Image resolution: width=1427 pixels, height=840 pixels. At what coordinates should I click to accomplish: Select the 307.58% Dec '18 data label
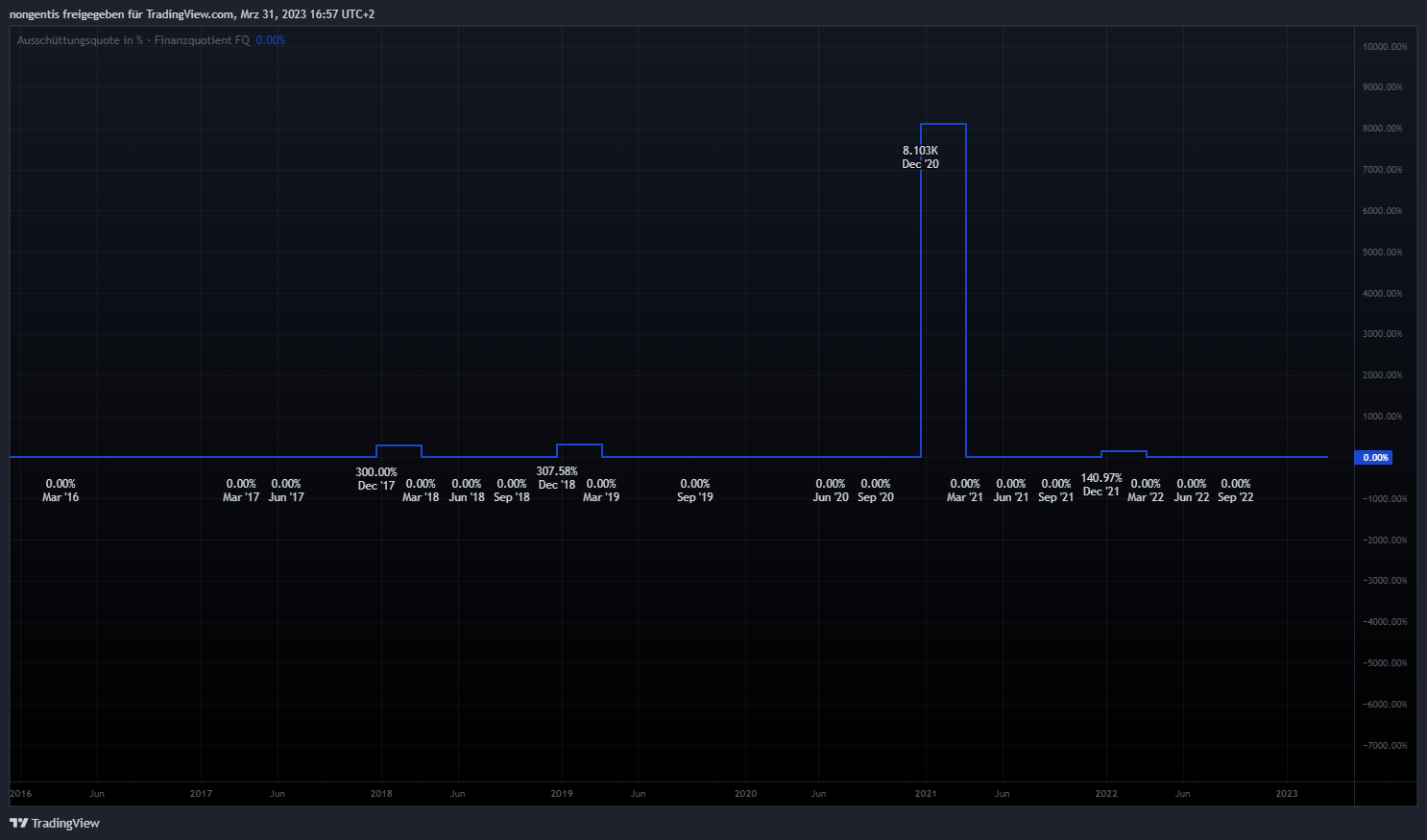click(x=557, y=478)
